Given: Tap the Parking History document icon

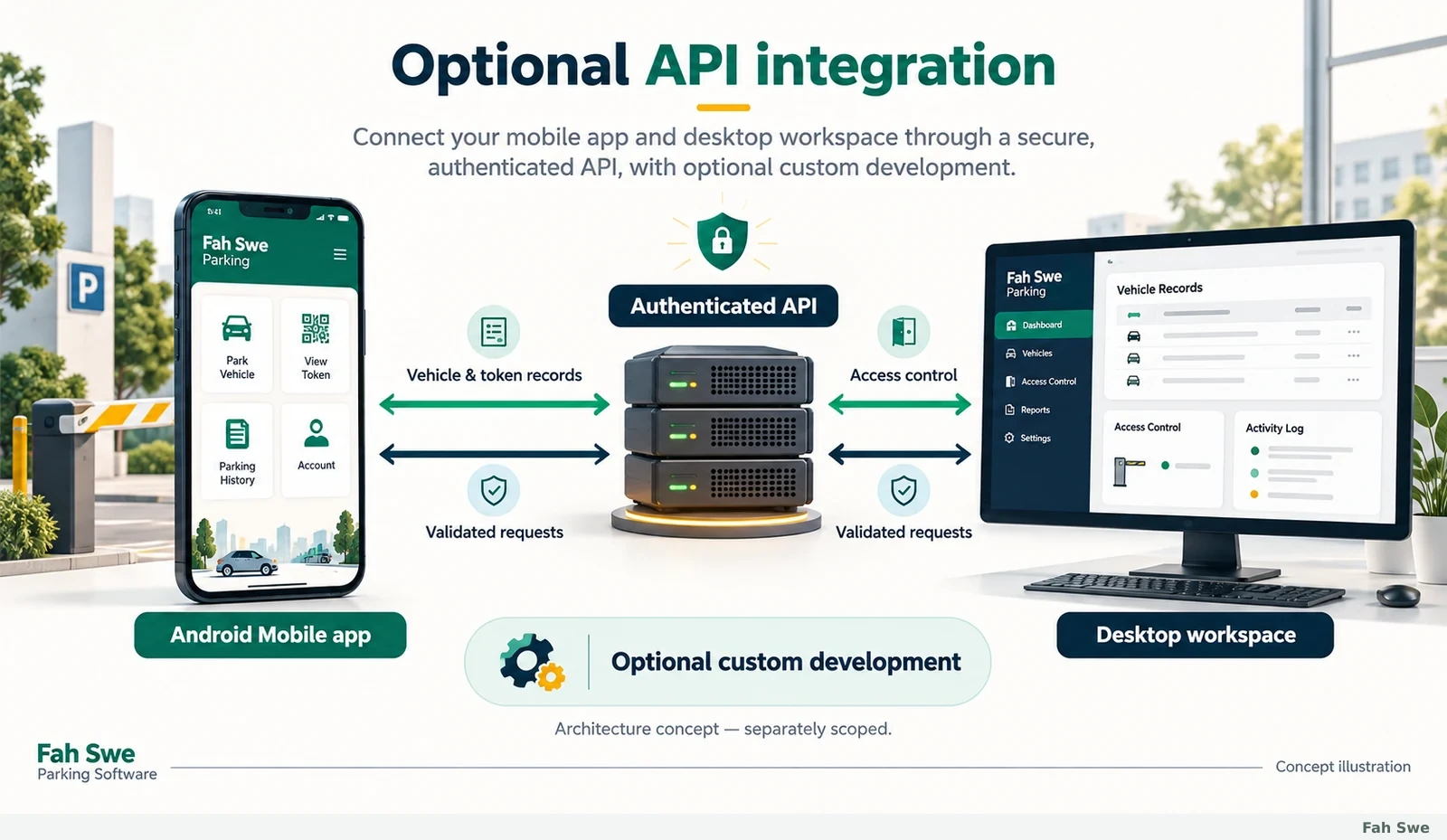Looking at the screenshot, I should click(237, 434).
